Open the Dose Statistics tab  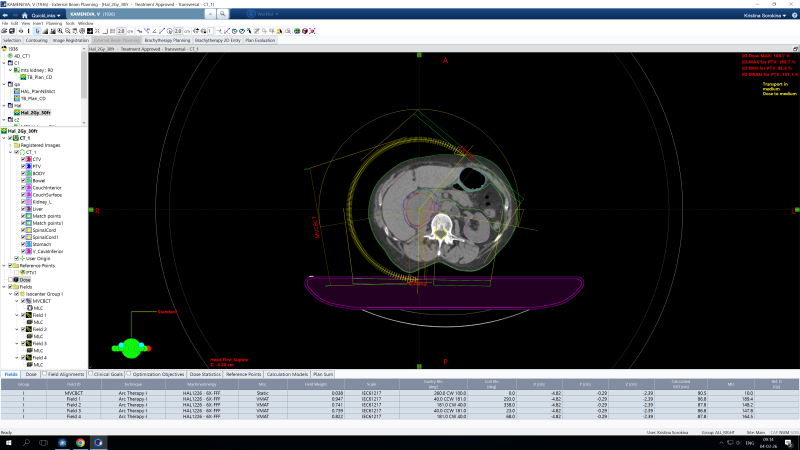203,373
